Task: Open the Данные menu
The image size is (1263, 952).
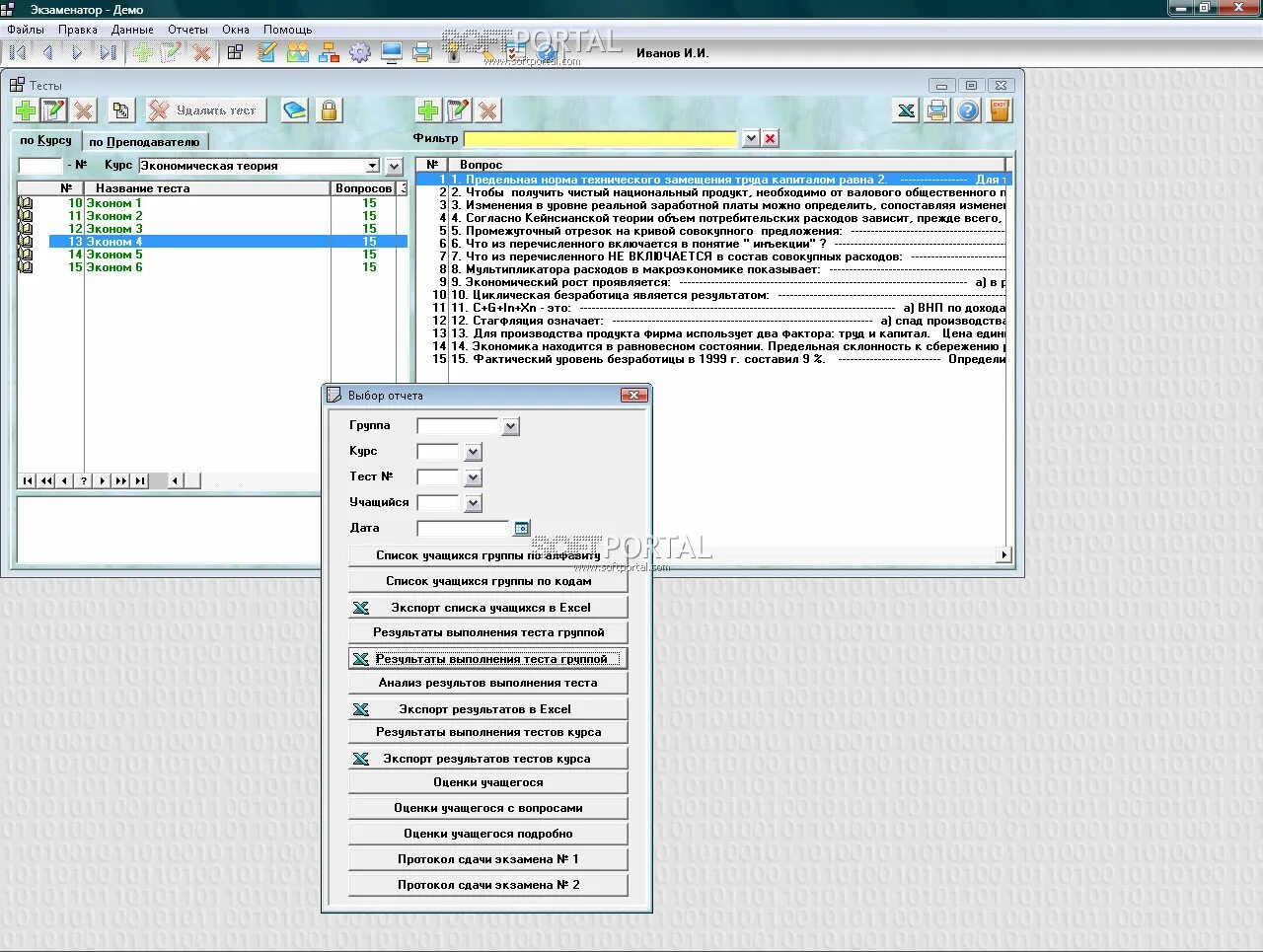Action: point(132,30)
